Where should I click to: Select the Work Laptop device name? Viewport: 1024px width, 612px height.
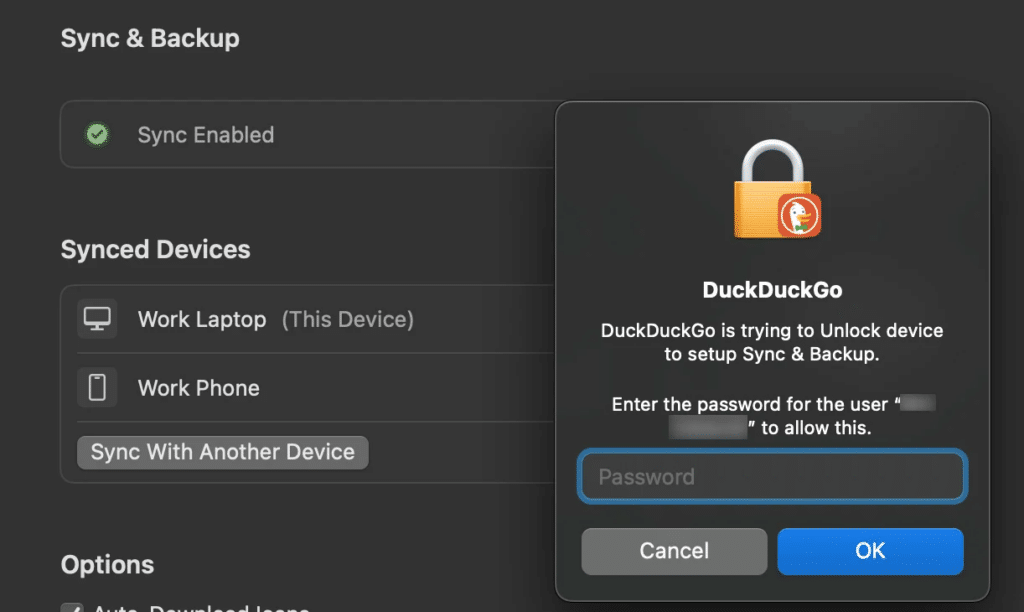tap(202, 319)
